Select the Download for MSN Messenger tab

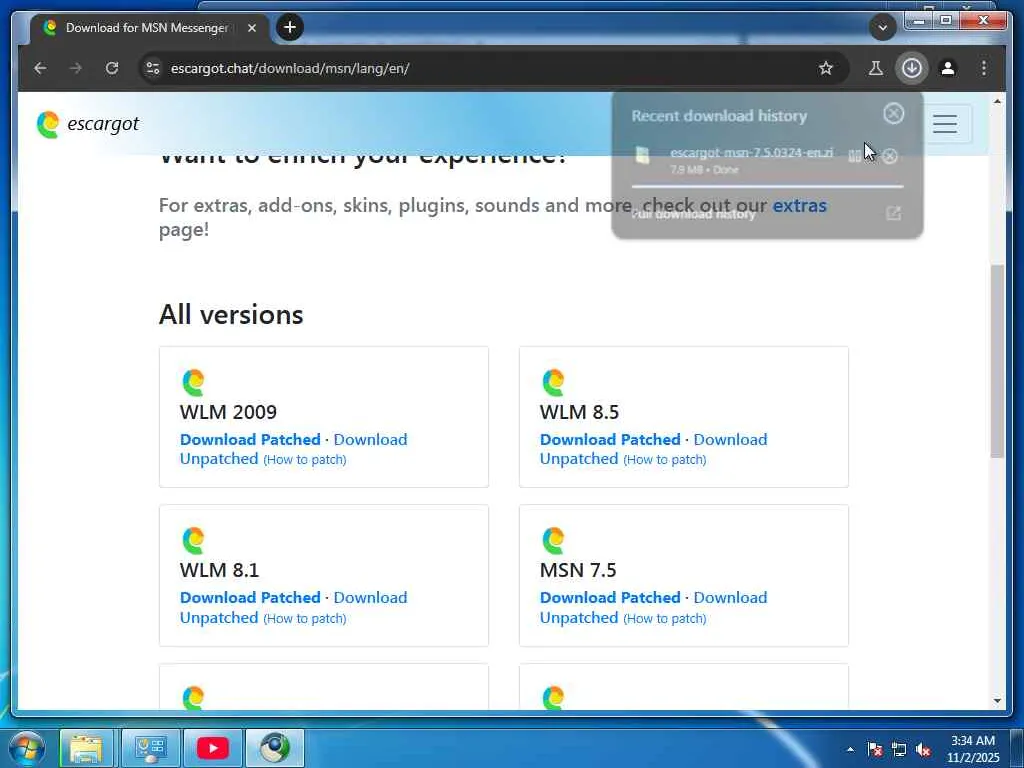(x=149, y=28)
